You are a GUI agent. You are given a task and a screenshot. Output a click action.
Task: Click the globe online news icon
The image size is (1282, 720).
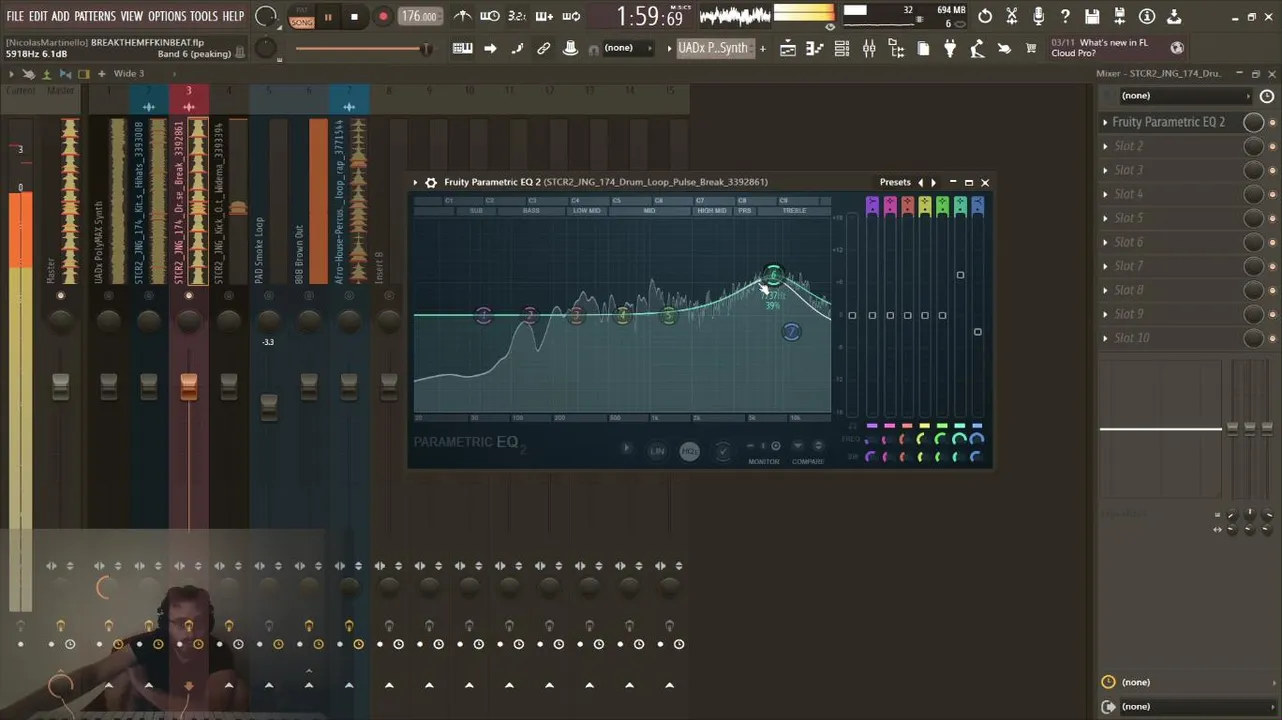coord(1177,48)
